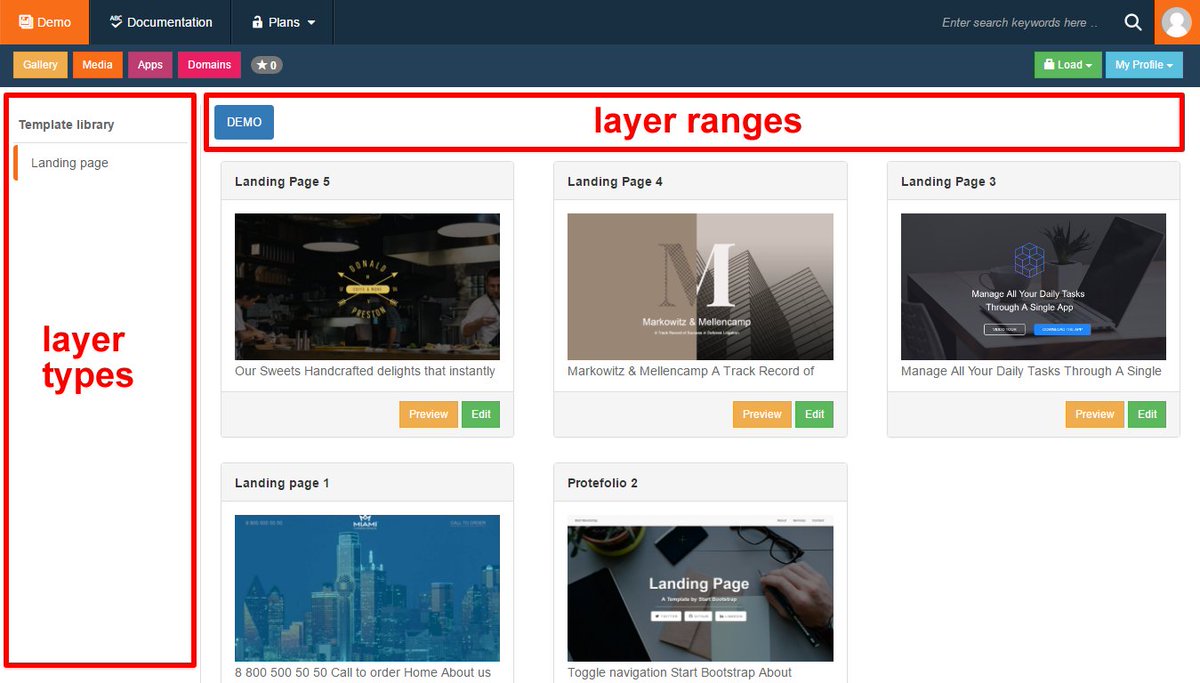Click the star favorites counter badge
Screen dimensions: 1200x683
click(266, 65)
